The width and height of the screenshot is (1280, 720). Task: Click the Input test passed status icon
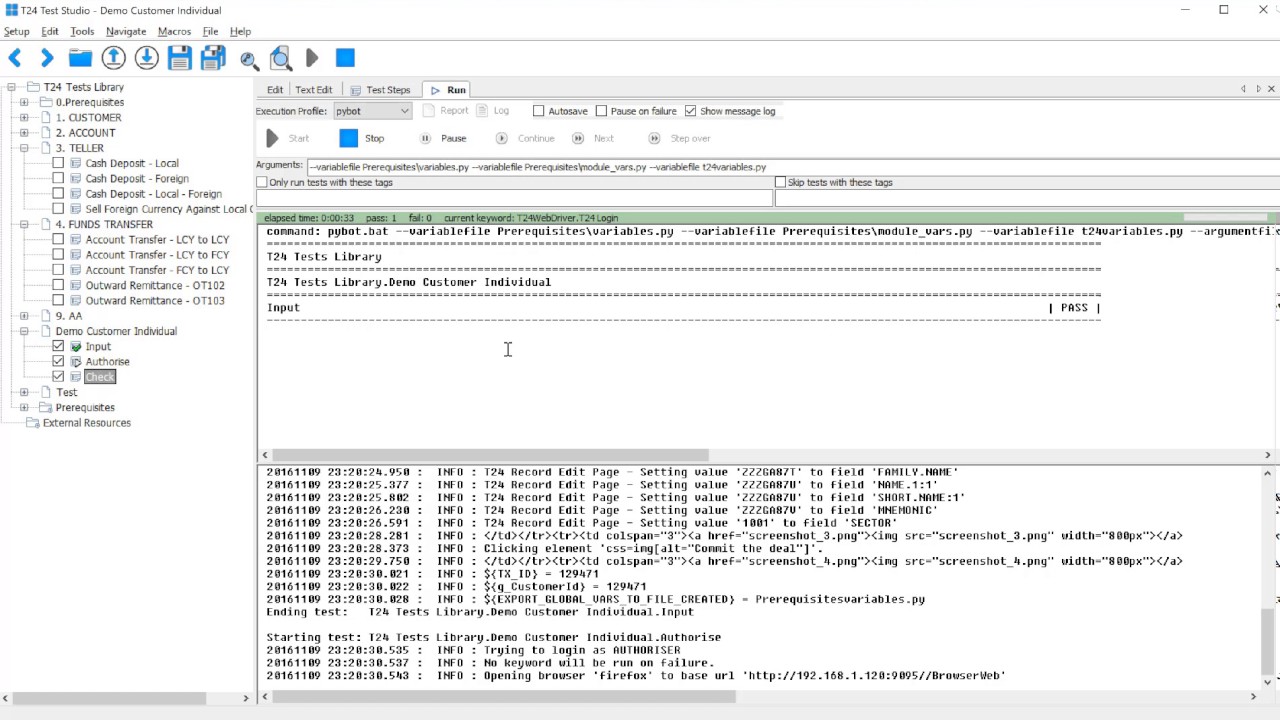click(x=76, y=347)
